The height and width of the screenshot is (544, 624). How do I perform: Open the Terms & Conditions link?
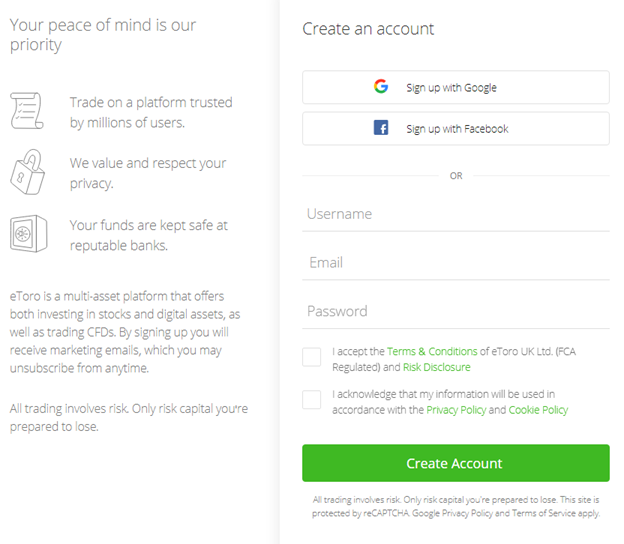[432, 351]
